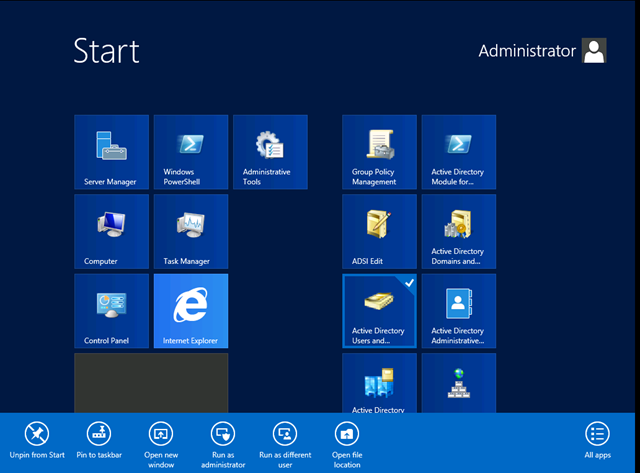Select Open new window
Viewport: 640px width, 473px height.
click(161, 445)
